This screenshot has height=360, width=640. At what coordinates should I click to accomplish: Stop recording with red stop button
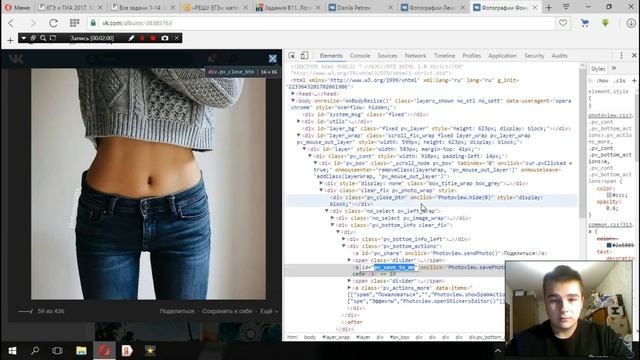(x=153, y=38)
